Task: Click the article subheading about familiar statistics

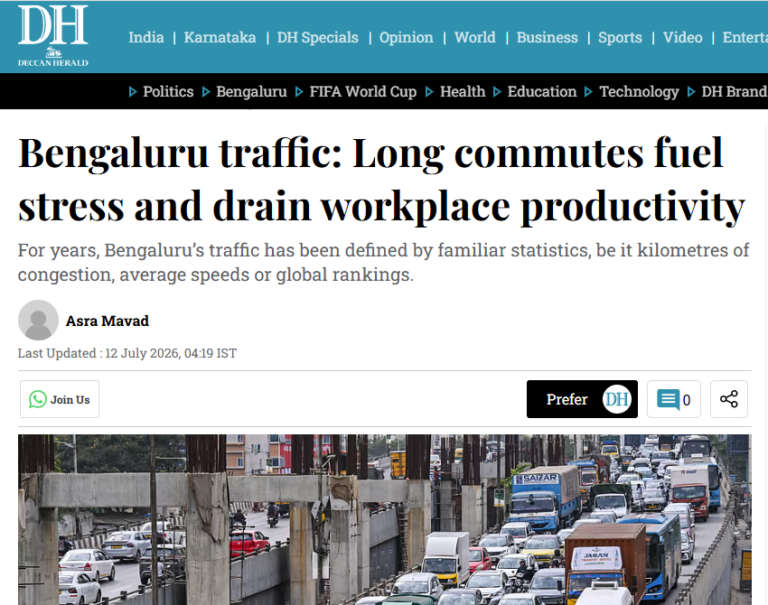Action: tap(384, 263)
